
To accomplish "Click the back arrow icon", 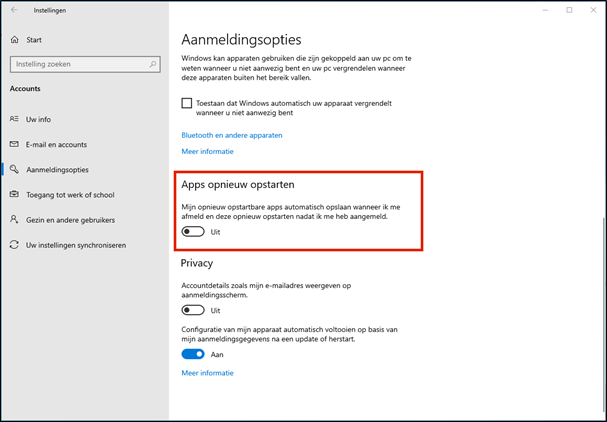I will click(x=14, y=10).
